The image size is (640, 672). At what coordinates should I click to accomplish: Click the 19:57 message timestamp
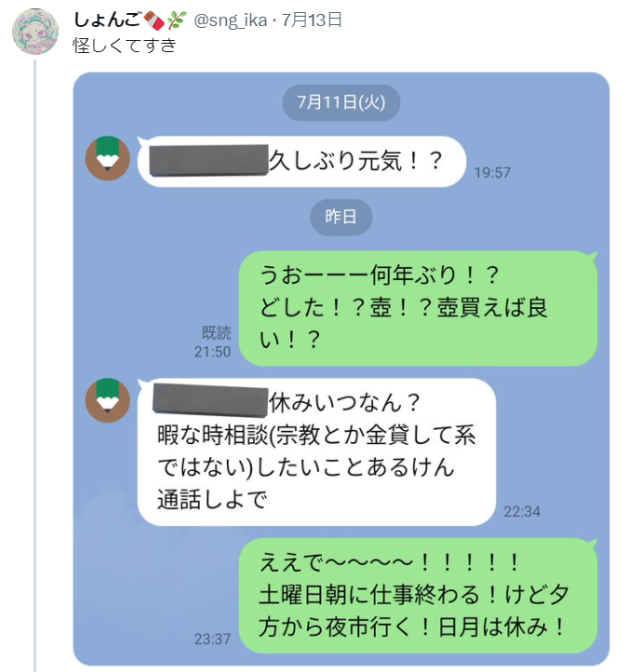click(x=492, y=173)
